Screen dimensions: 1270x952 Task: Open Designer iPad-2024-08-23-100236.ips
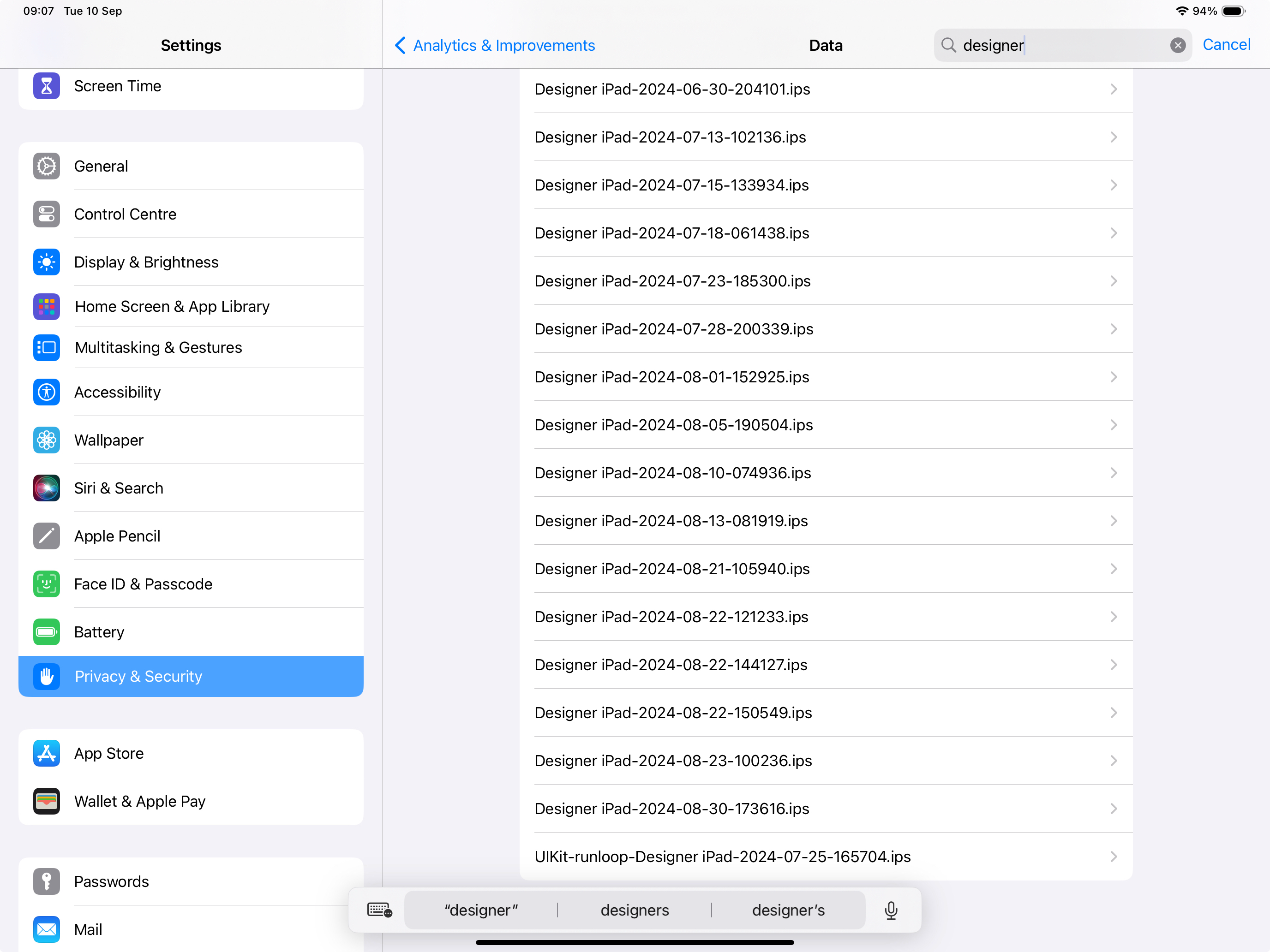click(x=826, y=761)
